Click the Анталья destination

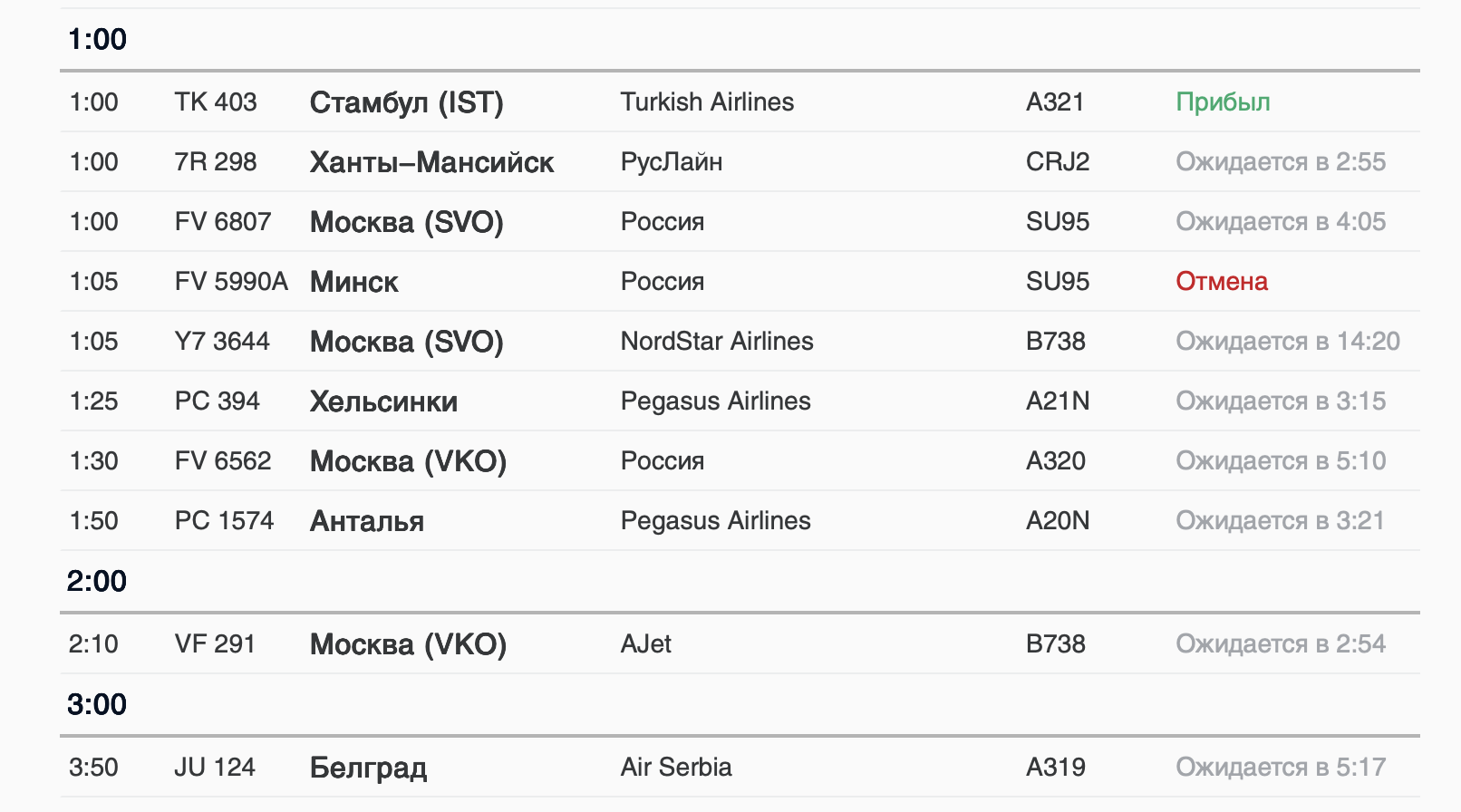coord(367,521)
